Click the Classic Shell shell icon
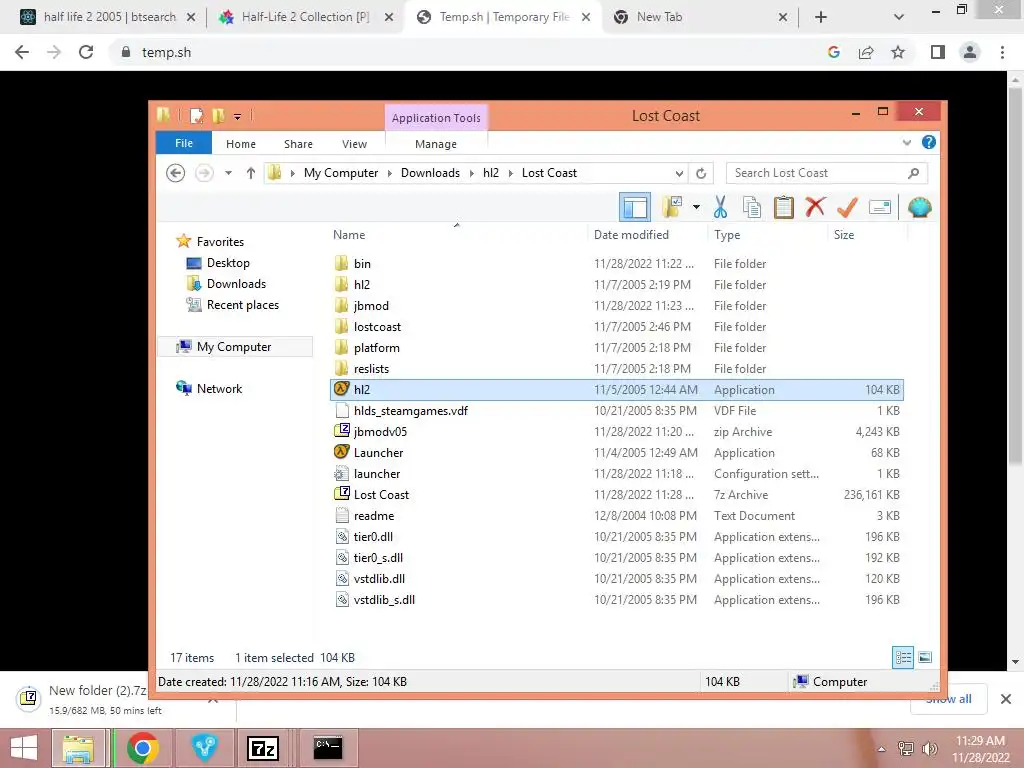Screen dimensions: 1024x768 [x=920, y=208]
